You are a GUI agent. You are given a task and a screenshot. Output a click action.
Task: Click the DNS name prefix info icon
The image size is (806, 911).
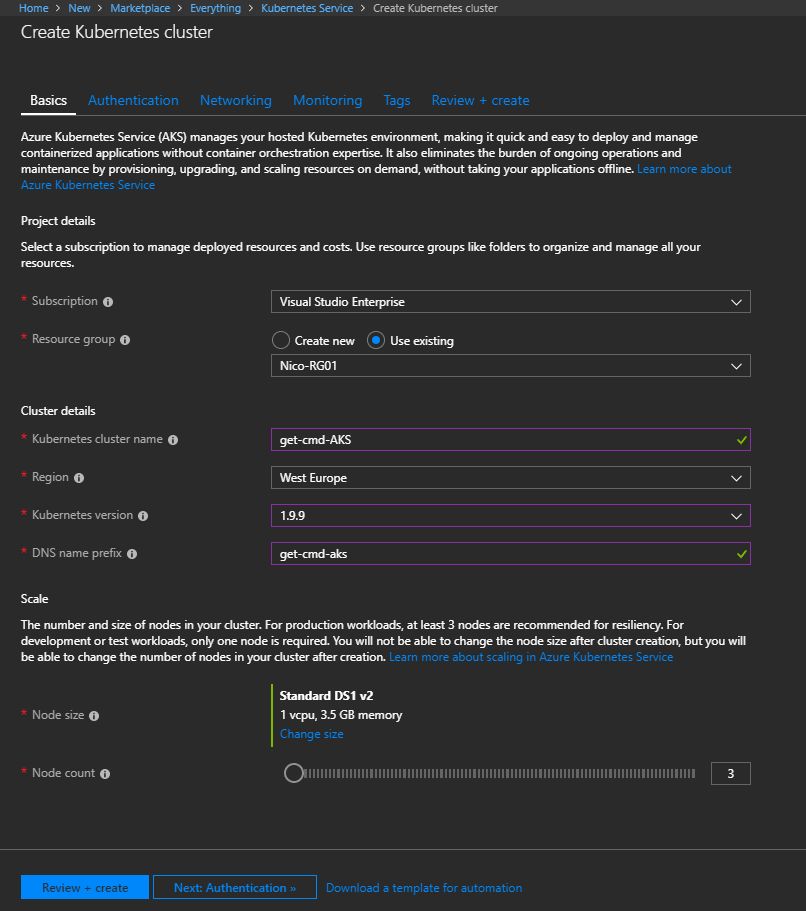[132, 554]
